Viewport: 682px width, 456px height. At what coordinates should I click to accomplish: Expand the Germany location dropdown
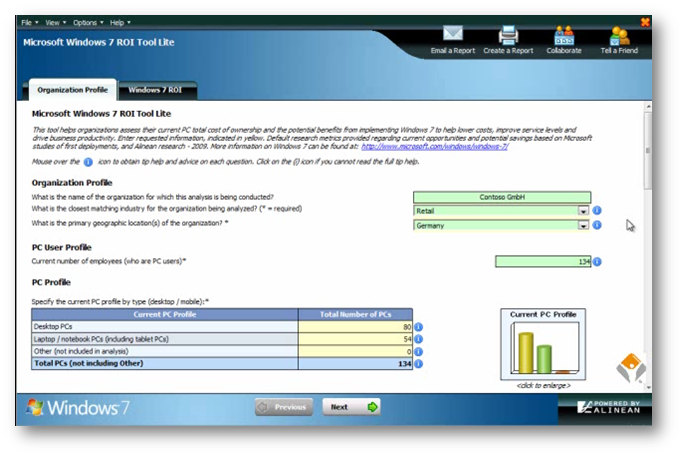tap(583, 225)
